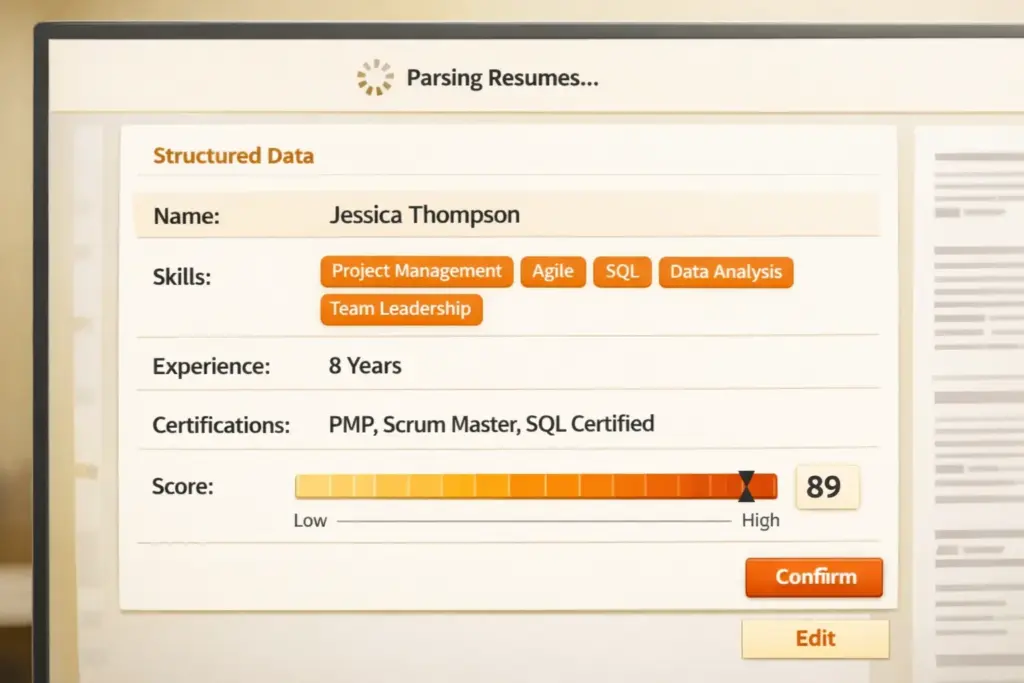Expand the Skills section
The width and height of the screenshot is (1024, 683).
(x=182, y=276)
